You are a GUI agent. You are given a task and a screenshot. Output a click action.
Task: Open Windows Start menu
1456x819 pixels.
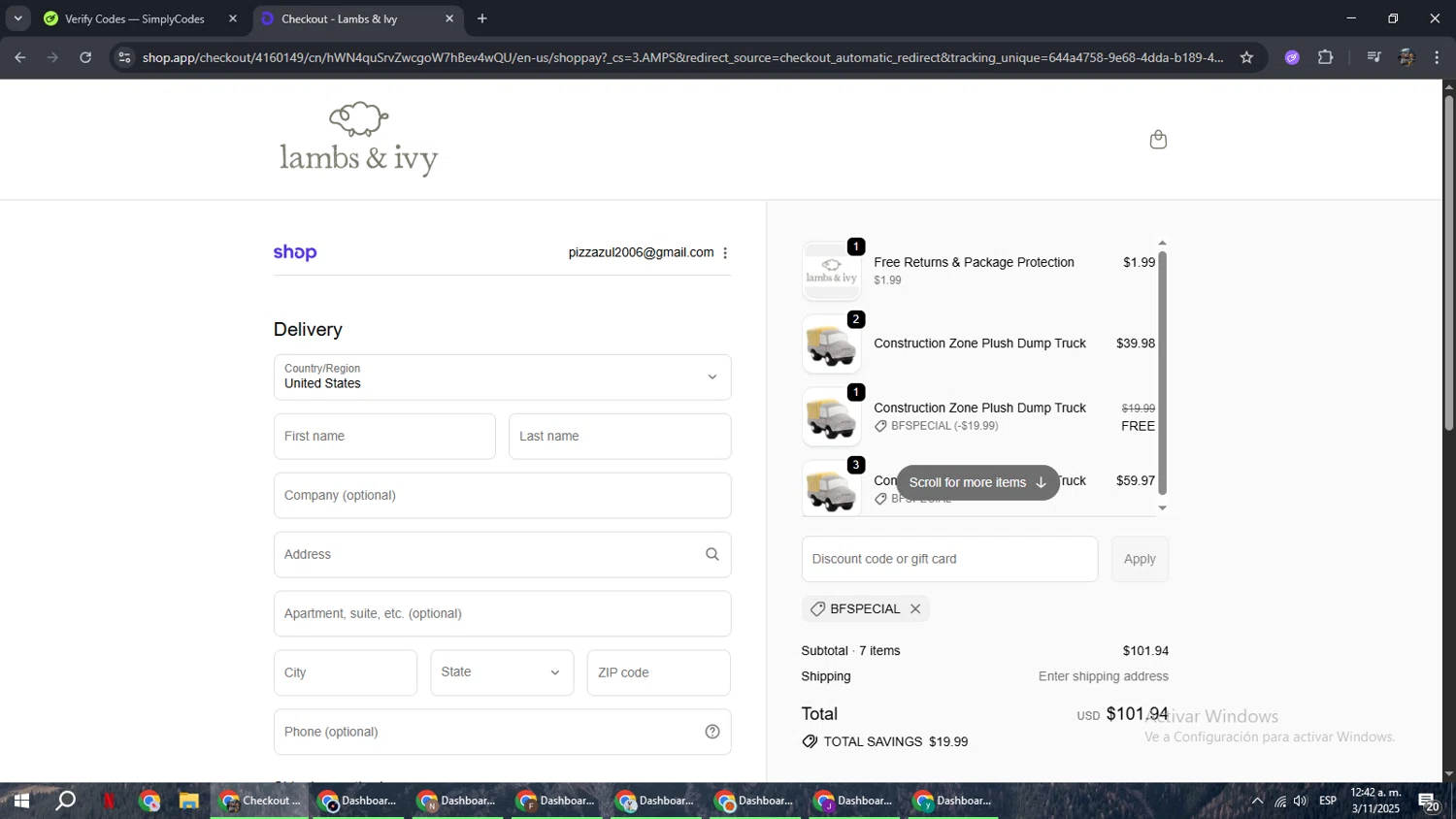20,801
